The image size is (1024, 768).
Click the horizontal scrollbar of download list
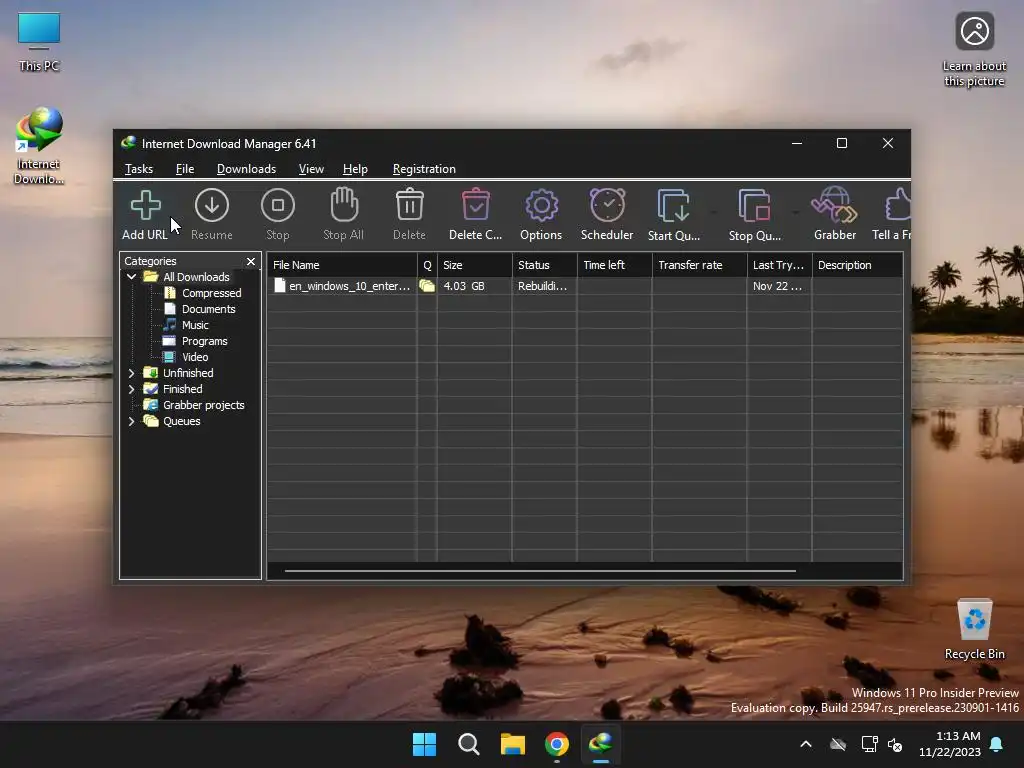click(540, 571)
